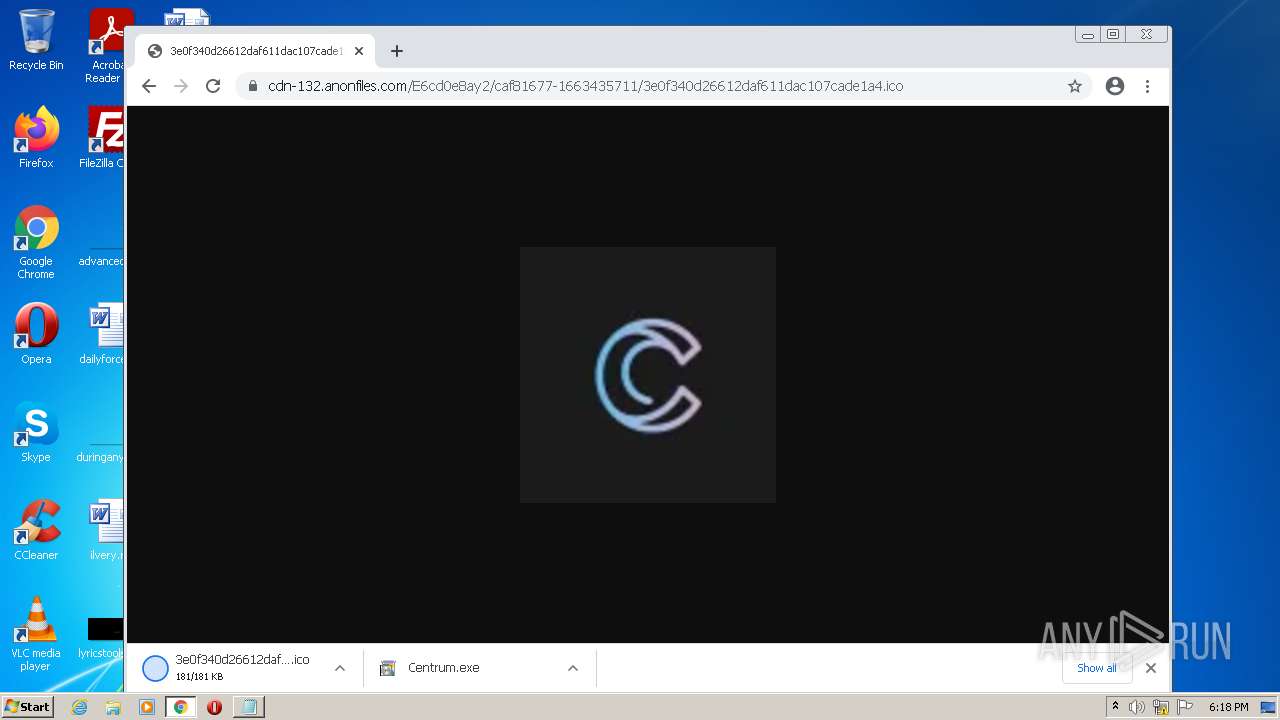Open Windows Explorer folder in taskbar
The image size is (1280, 720).
click(x=113, y=707)
